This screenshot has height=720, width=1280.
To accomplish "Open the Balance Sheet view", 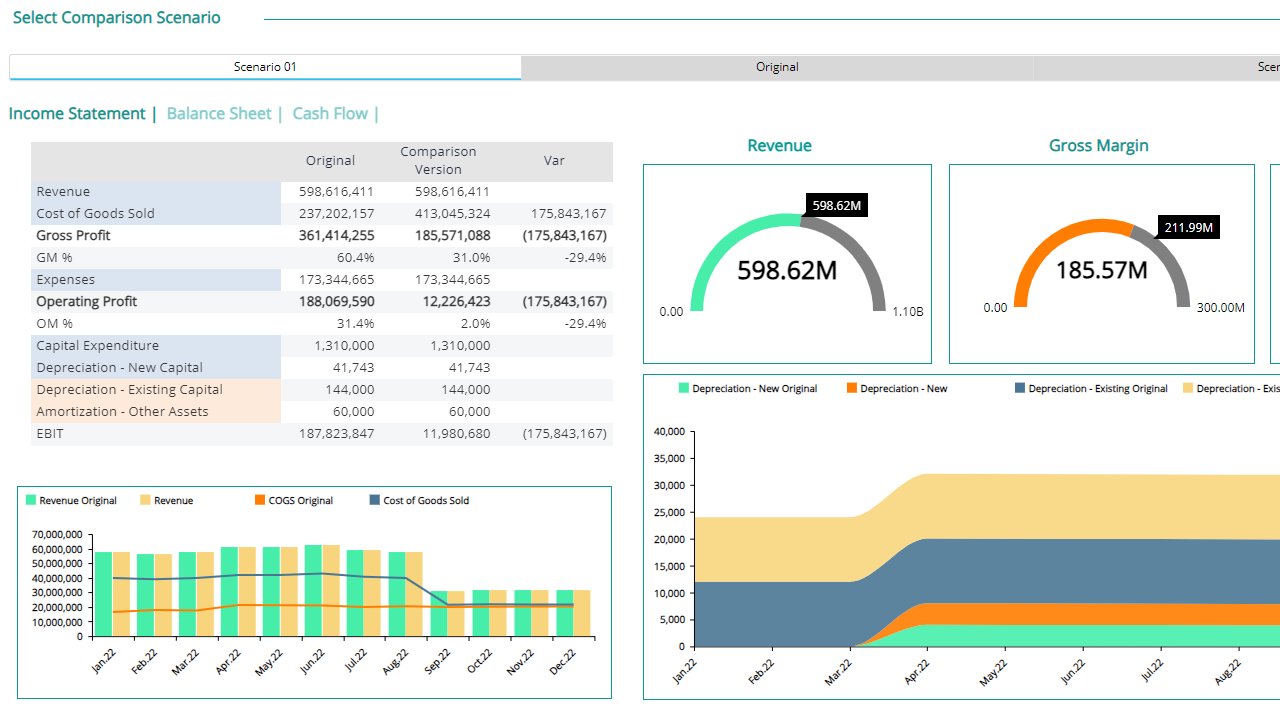I will (219, 114).
